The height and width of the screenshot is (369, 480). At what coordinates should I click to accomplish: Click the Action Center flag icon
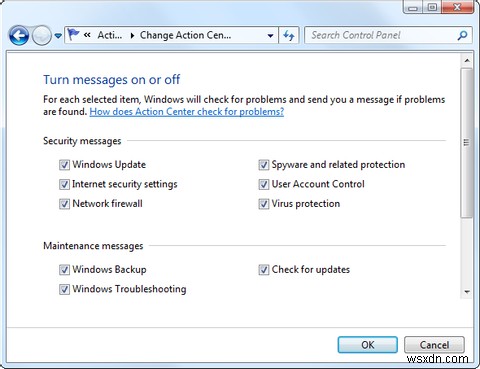[x=73, y=34]
